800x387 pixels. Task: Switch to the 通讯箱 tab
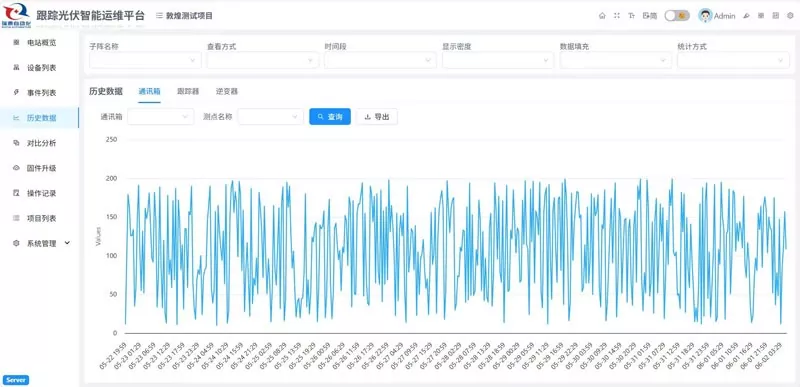pyautogui.click(x=149, y=92)
